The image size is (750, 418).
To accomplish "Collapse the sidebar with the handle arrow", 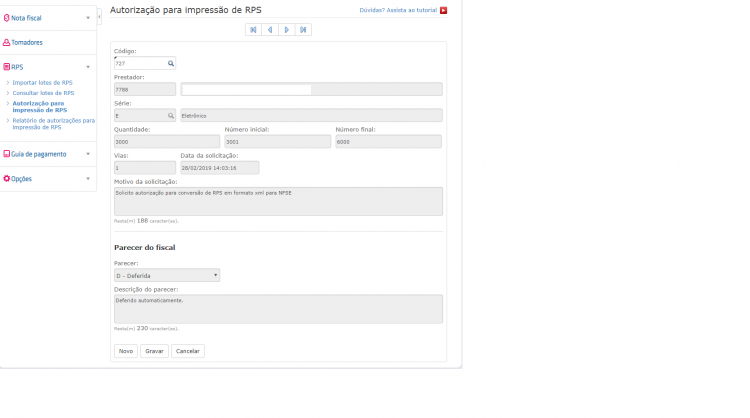I will coord(99,17).
